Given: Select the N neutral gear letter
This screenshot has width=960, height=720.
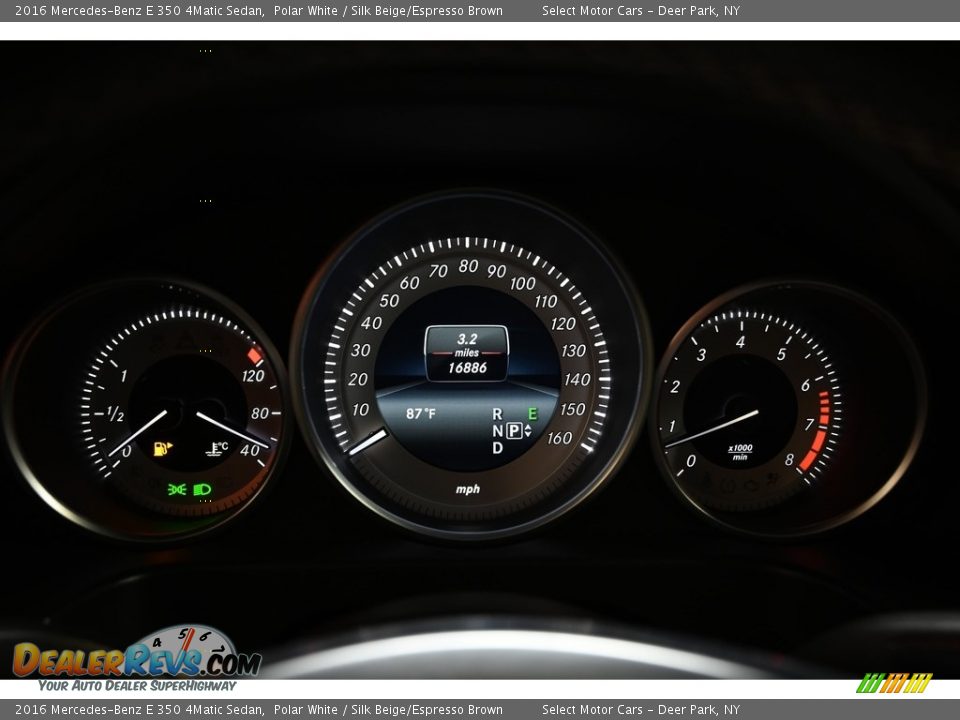Looking at the screenshot, I should (497, 431).
